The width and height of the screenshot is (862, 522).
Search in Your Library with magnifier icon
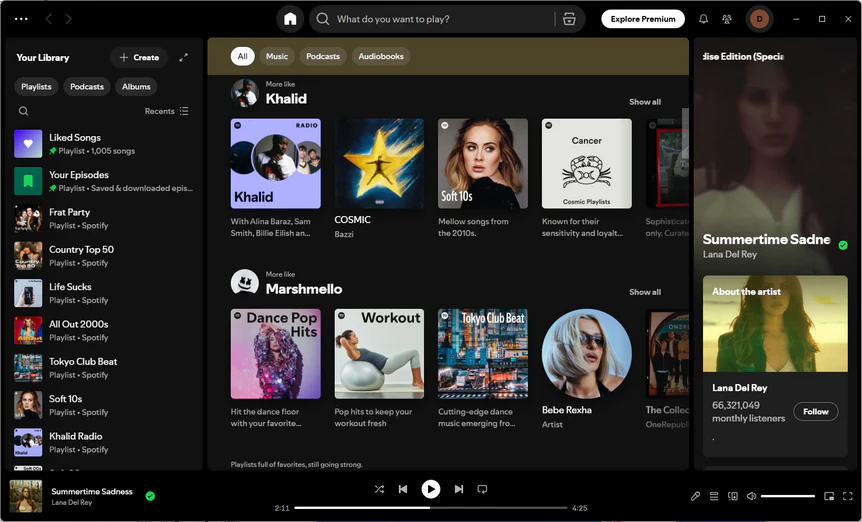tap(24, 111)
